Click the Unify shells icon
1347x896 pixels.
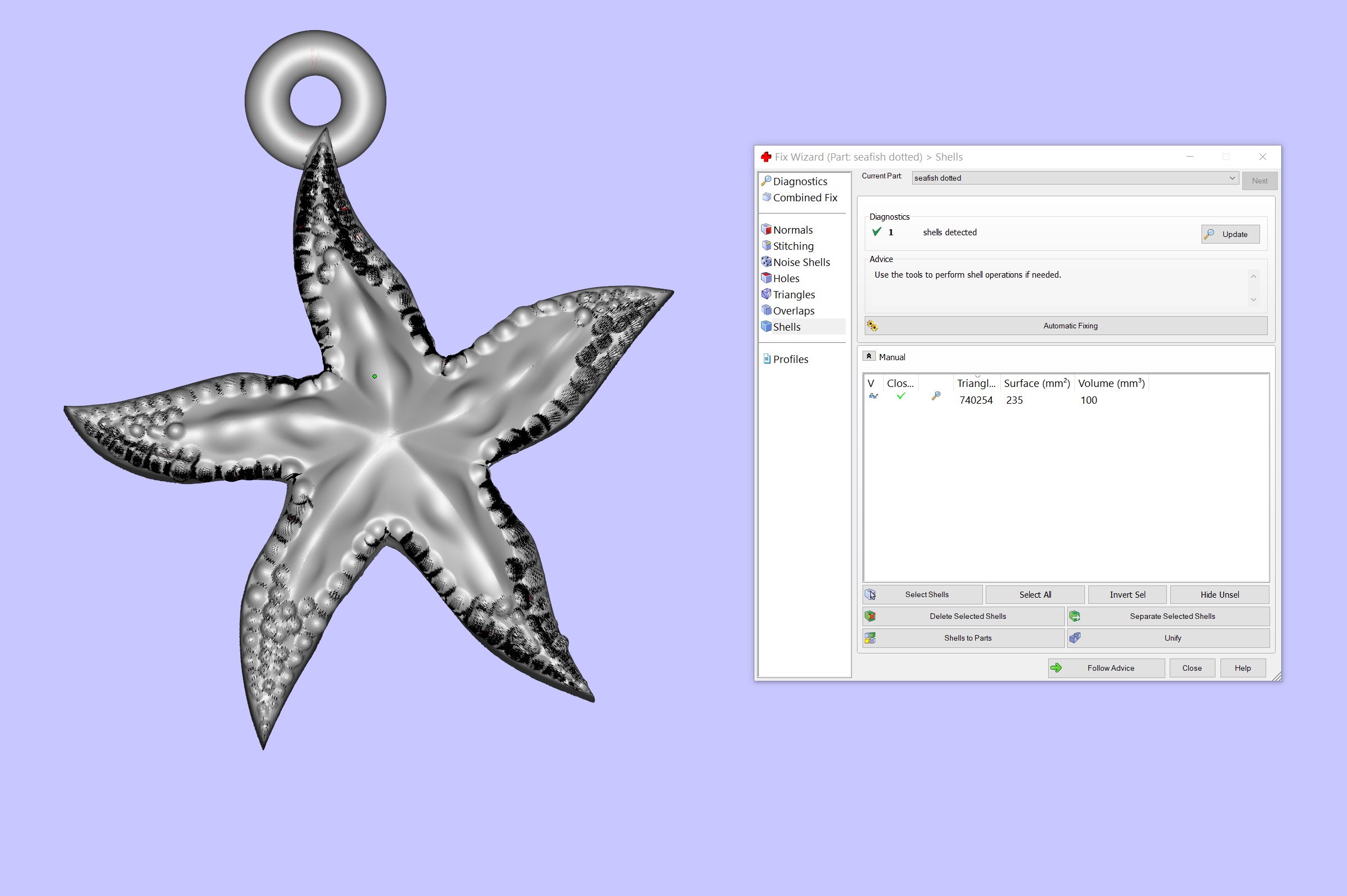(x=1075, y=638)
